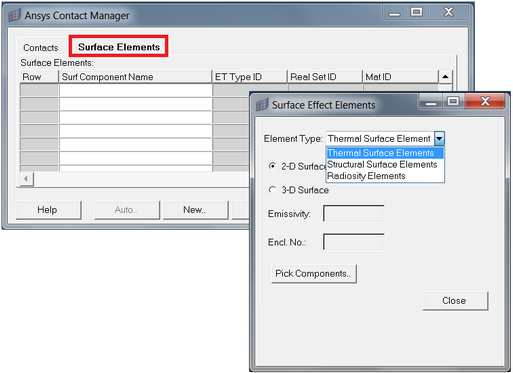Select the 3-D Surface radio button
513x373 pixels.
tap(272, 190)
